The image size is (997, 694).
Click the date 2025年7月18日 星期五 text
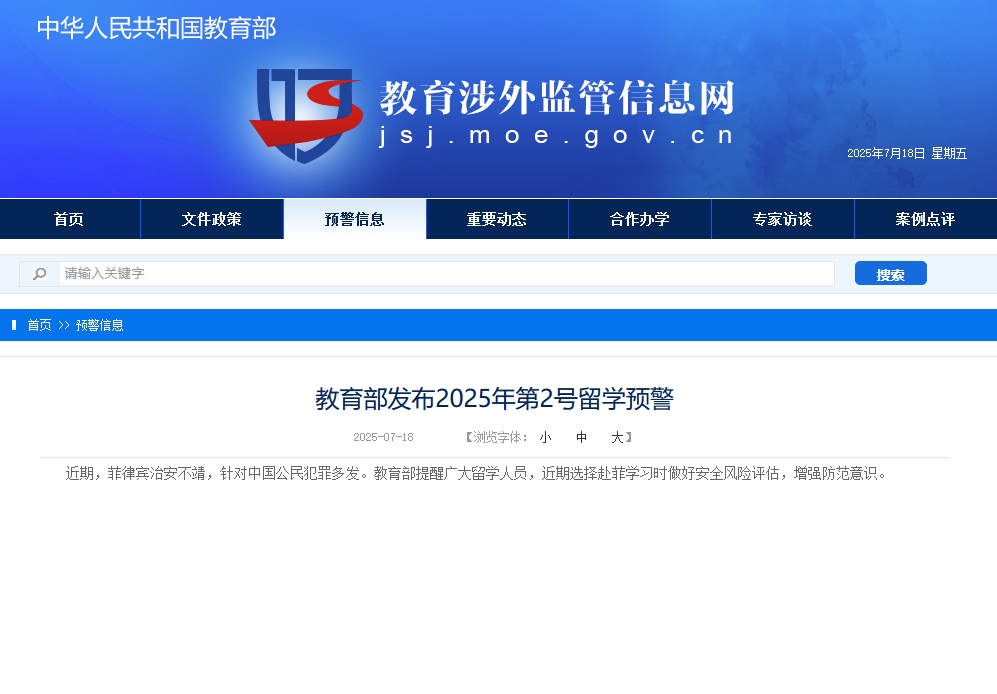(906, 153)
